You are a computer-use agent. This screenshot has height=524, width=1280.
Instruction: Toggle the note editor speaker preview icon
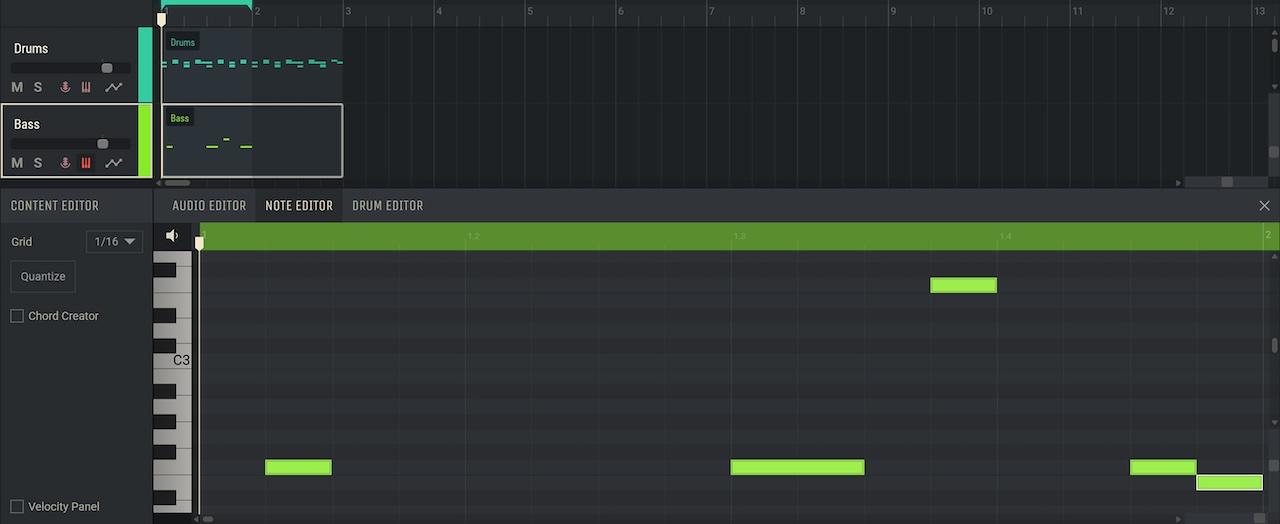[172, 236]
